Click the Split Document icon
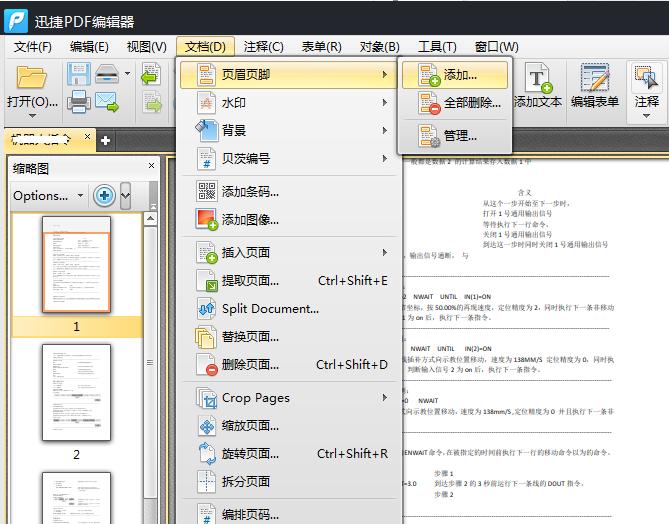This screenshot has width=669, height=524. 207,309
